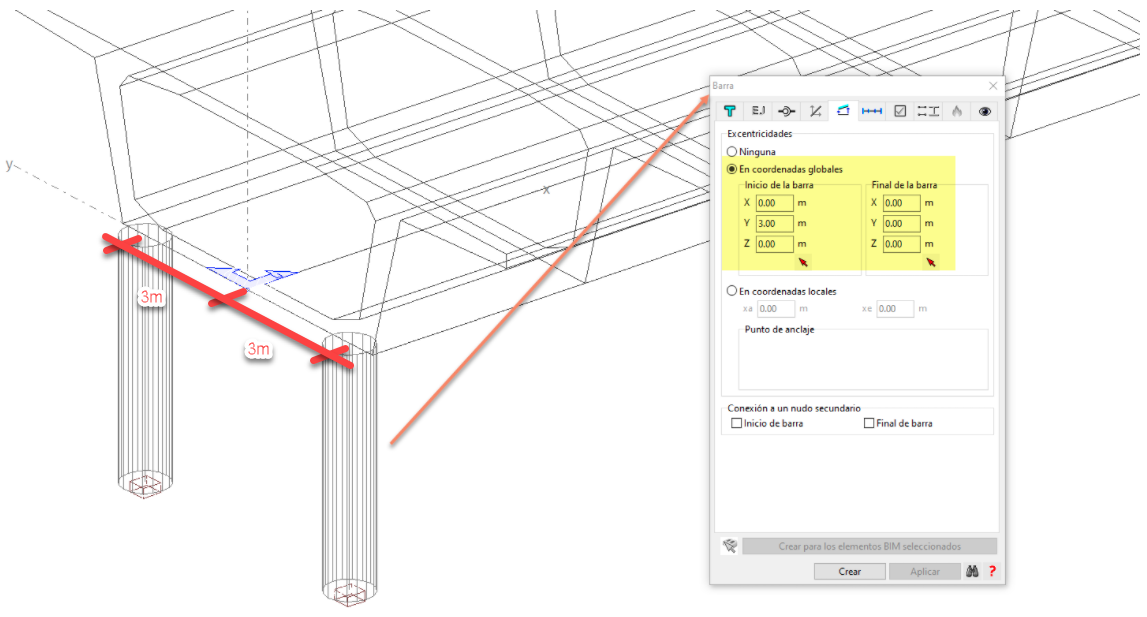The height and width of the screenshot is (617, 1147).
Task: Click the X field under Final de la barra
Action: point(901,203)
